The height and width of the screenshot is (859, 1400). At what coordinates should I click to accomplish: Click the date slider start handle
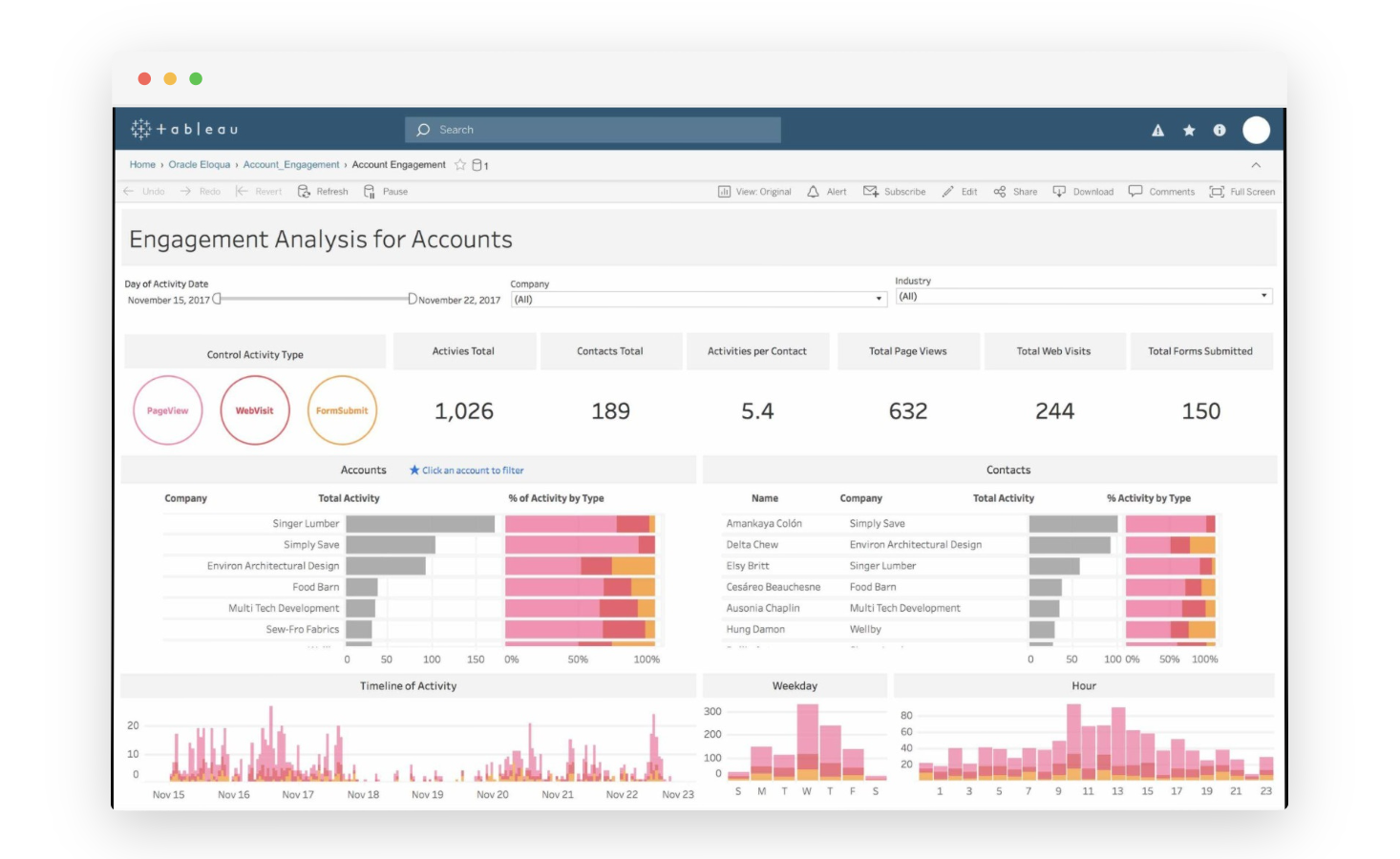tap(217, 299)
